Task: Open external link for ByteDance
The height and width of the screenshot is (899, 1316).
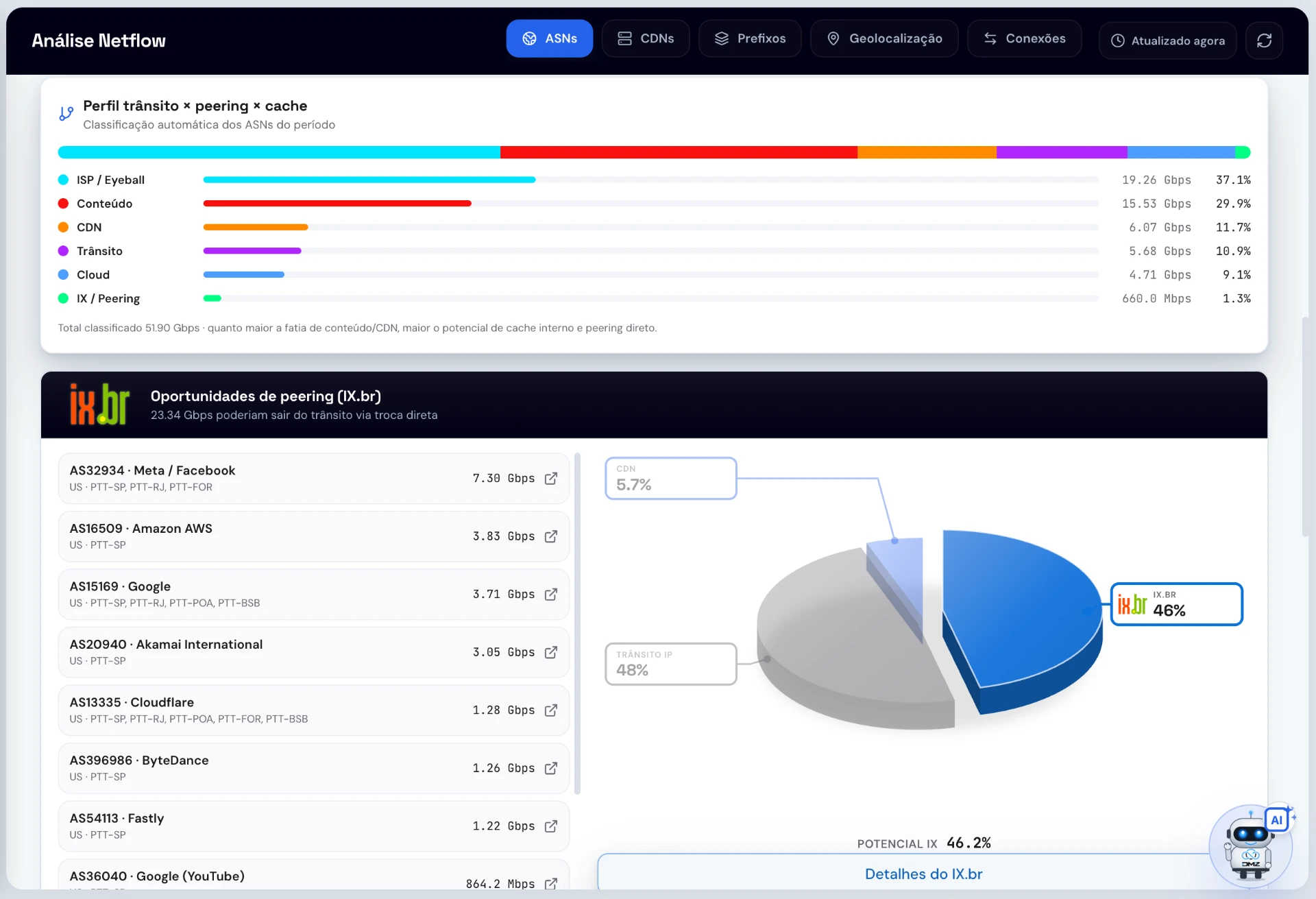Action: 551,768
